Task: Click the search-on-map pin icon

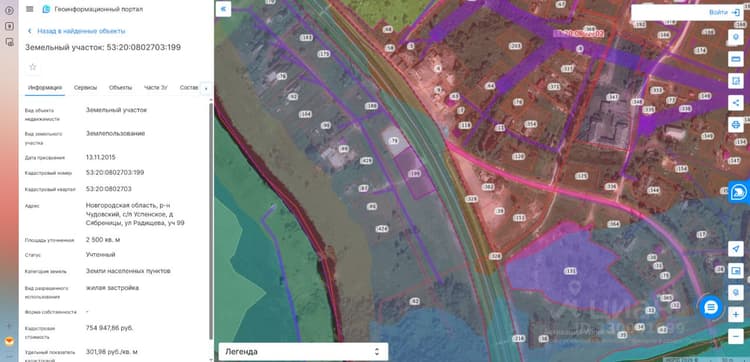Action: click(x=736, y=292)
